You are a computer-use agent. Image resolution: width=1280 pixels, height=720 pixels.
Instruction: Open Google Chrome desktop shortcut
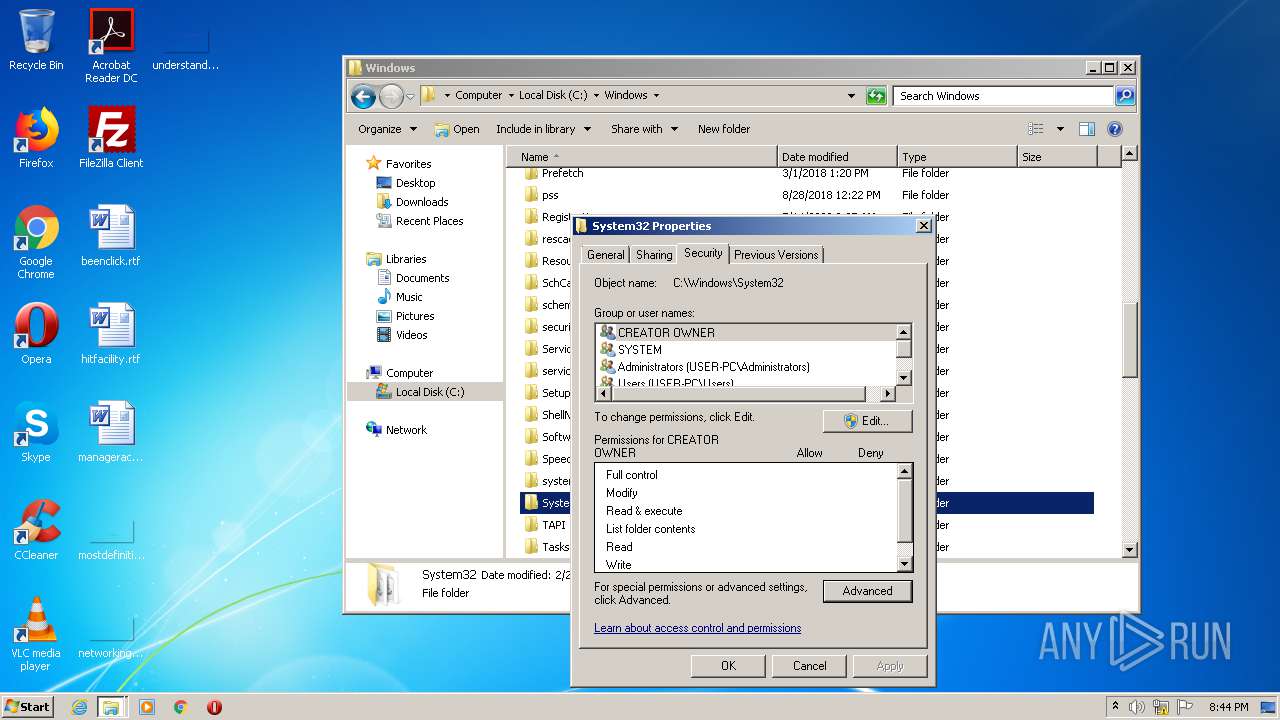pos(36,243)
